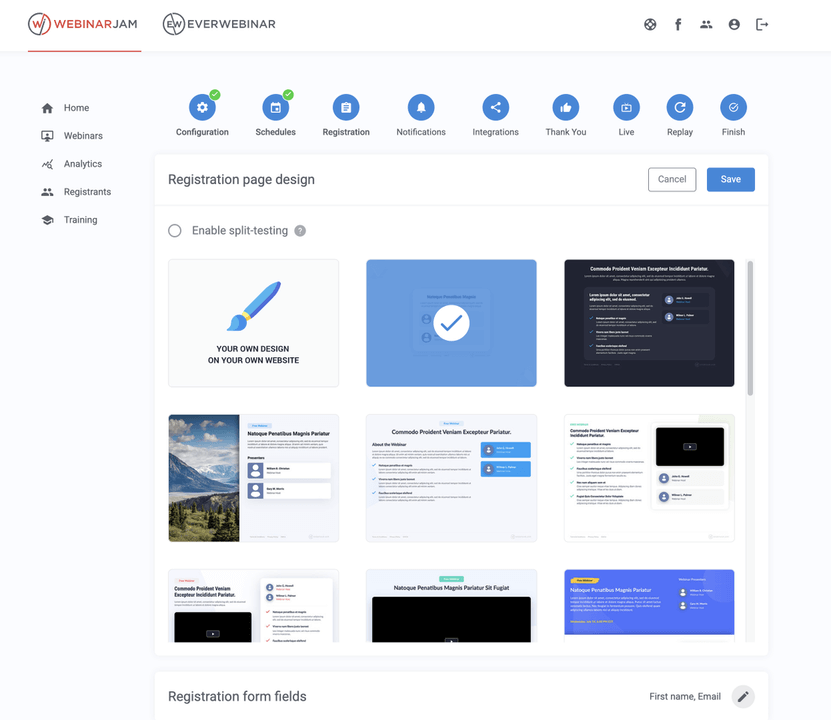Choose the Your Own Design option
This screenshot has height=720, width=831.
pos(253,322)
